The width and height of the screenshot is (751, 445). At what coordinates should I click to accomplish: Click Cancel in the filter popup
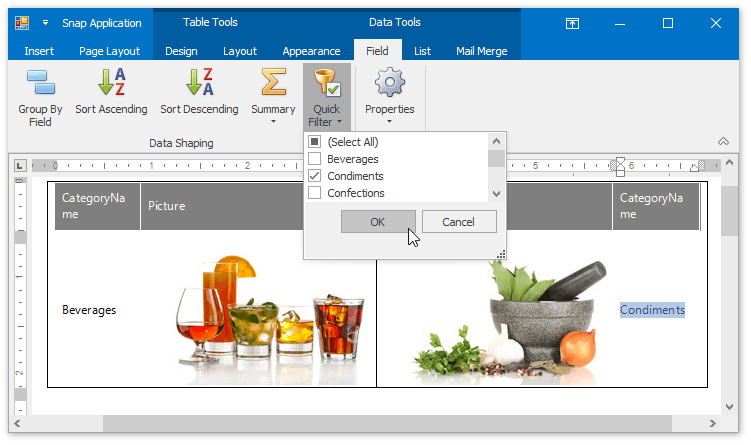pyautogui.click(x=459, y=222)
